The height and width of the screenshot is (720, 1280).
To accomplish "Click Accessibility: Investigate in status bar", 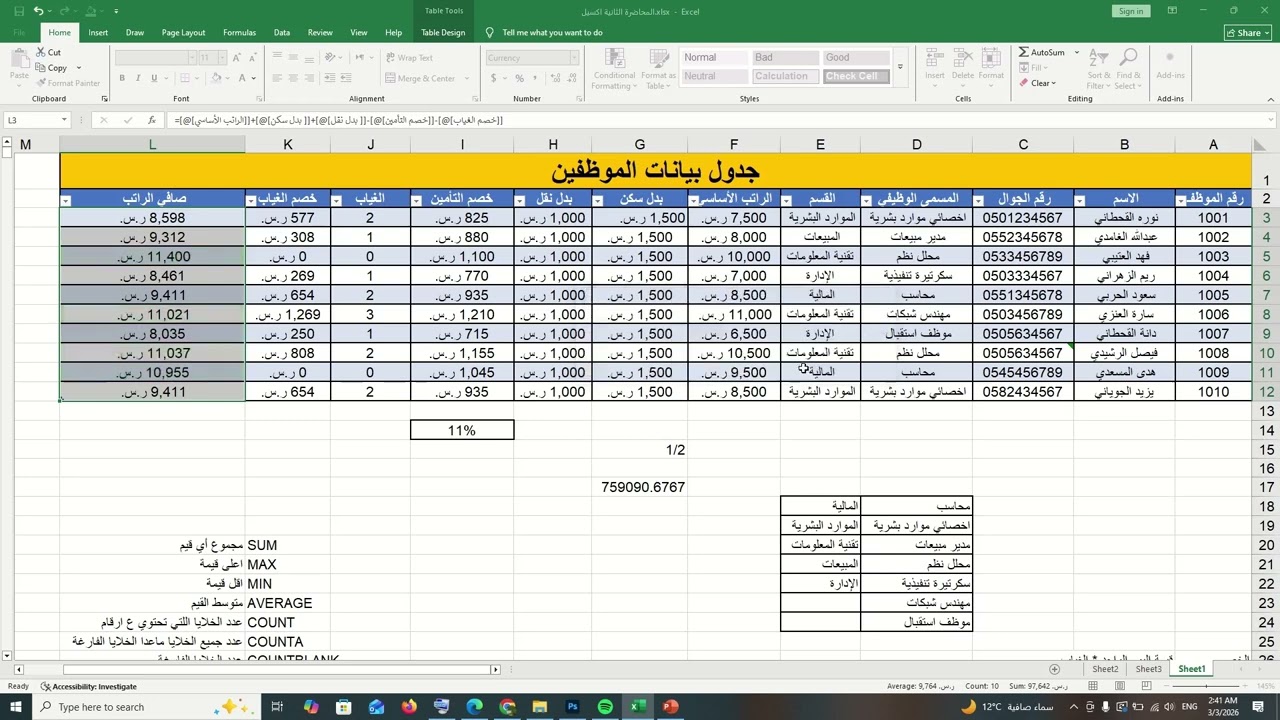I will 89,686.
